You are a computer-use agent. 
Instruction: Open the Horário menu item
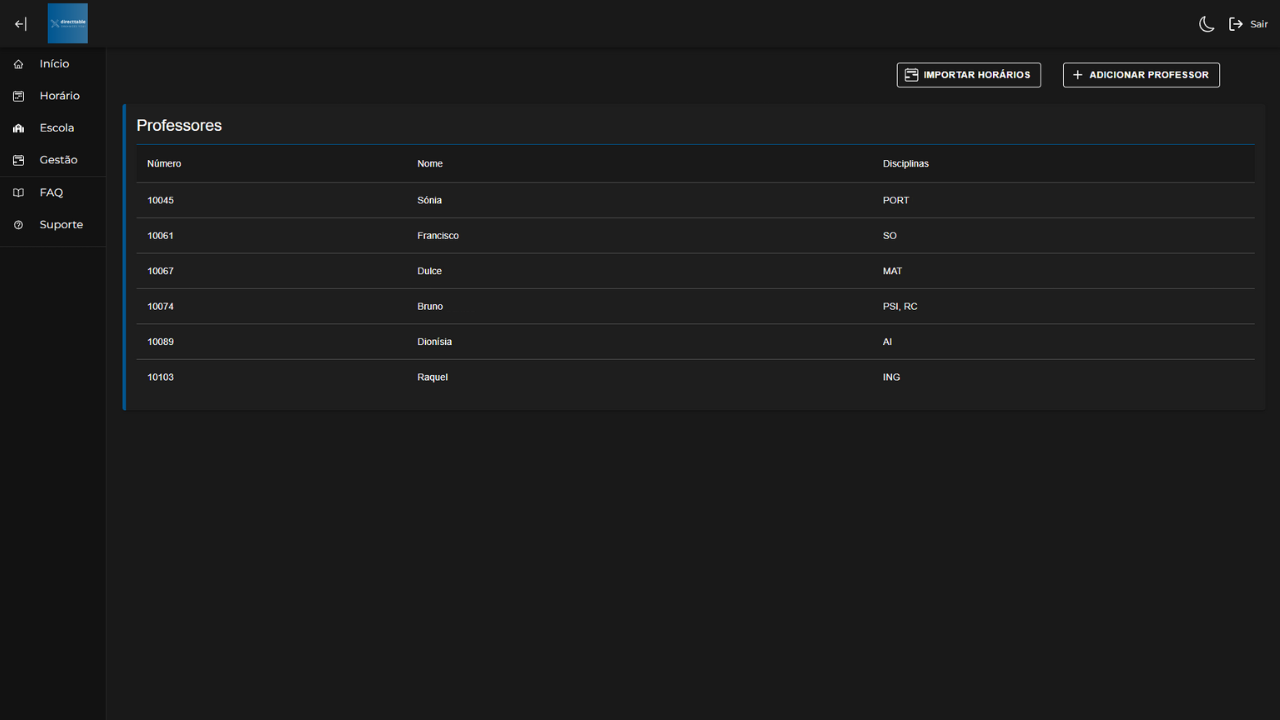(59, 96)
